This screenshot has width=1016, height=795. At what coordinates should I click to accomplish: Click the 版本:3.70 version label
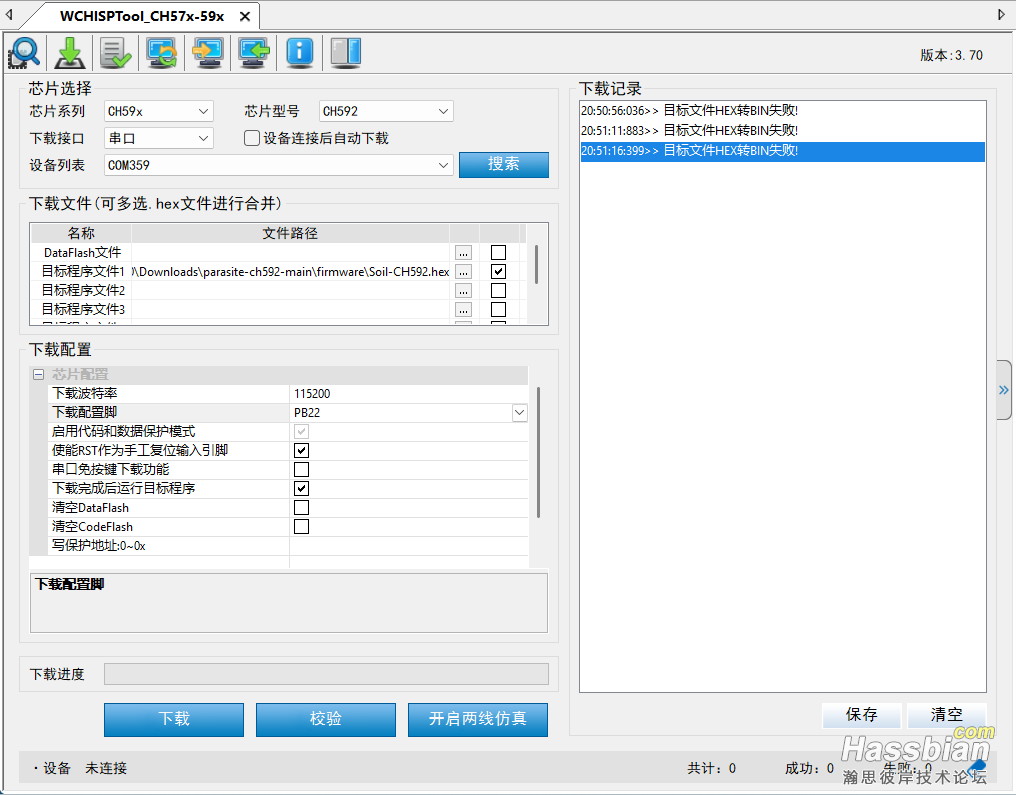951,56
